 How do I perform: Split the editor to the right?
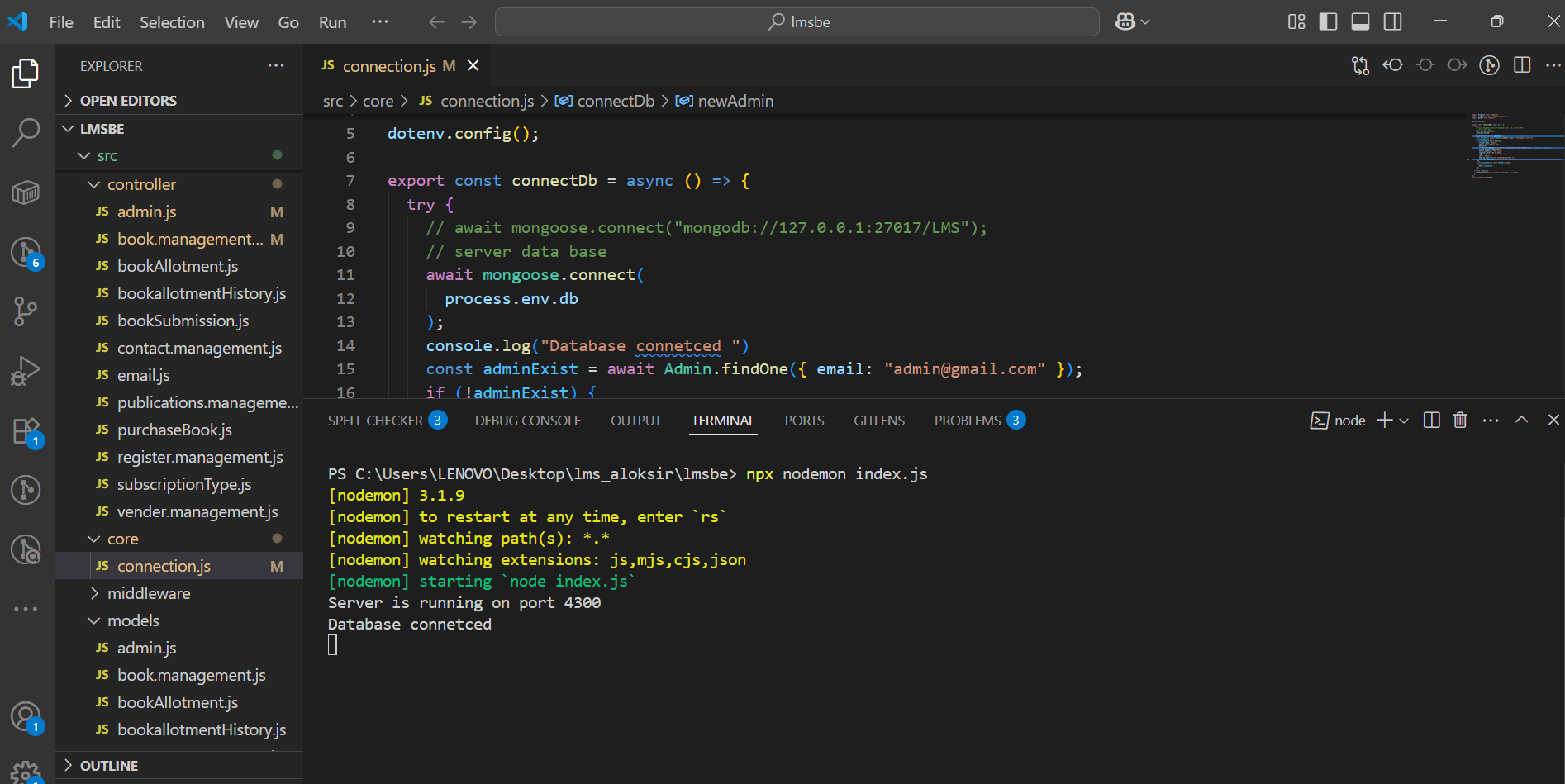(x=1522, y=65)
